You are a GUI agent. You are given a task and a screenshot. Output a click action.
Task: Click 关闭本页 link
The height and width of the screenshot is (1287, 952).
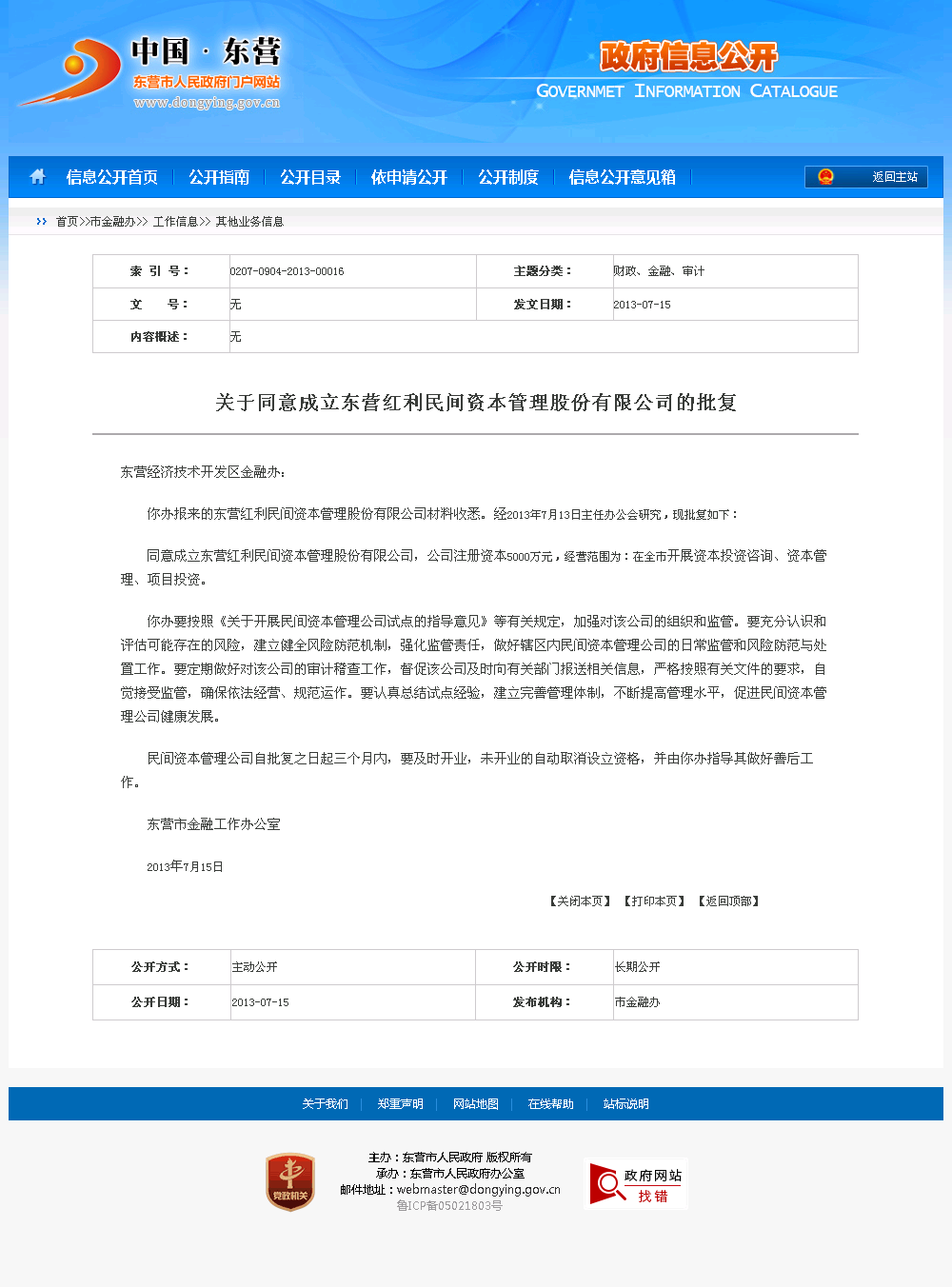pyautogui.click(x=580, y=901)
